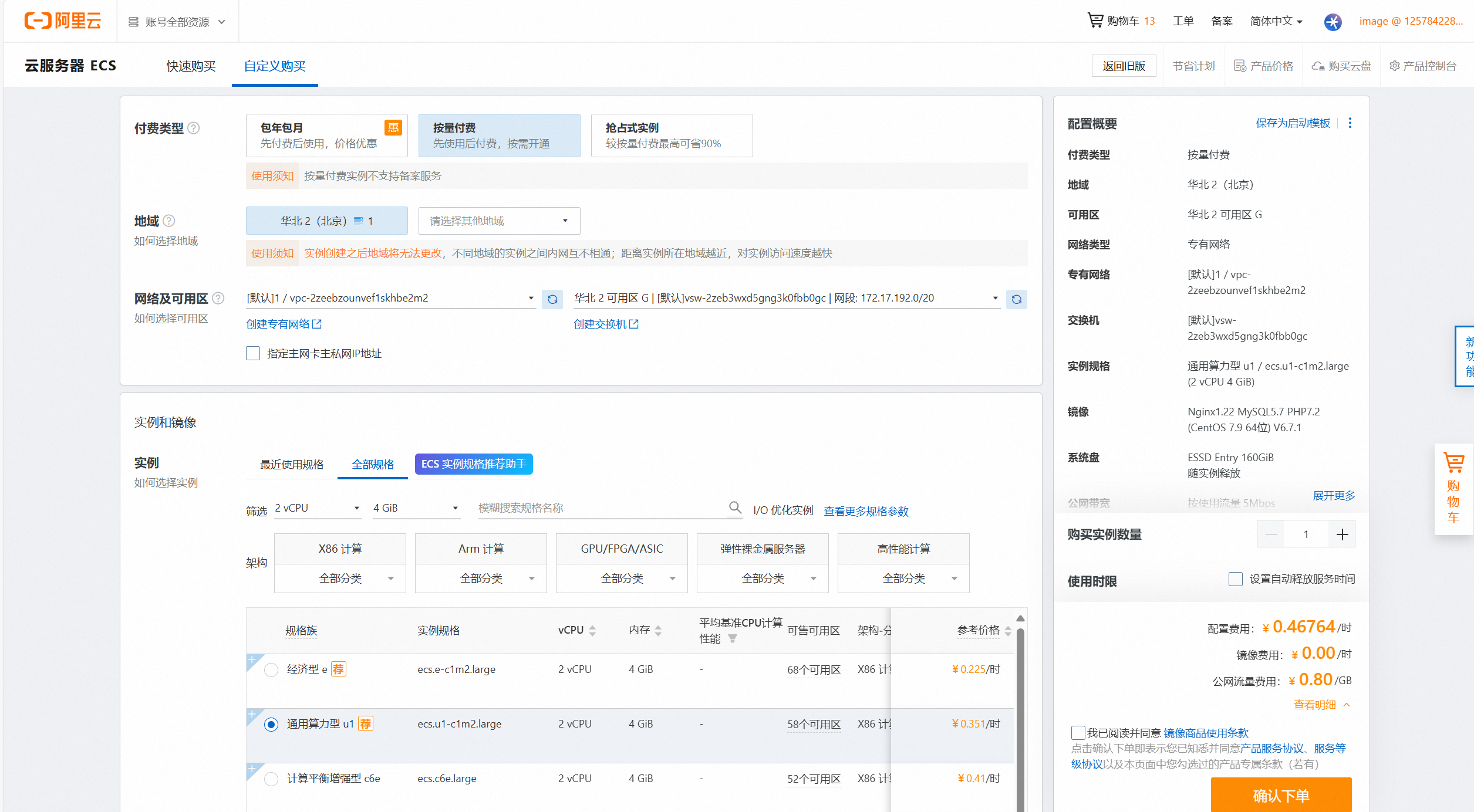Screen dimensions: 1474x812
Task: Enable 设置自动释放服务时间 checkbox
Action: 1236,579
